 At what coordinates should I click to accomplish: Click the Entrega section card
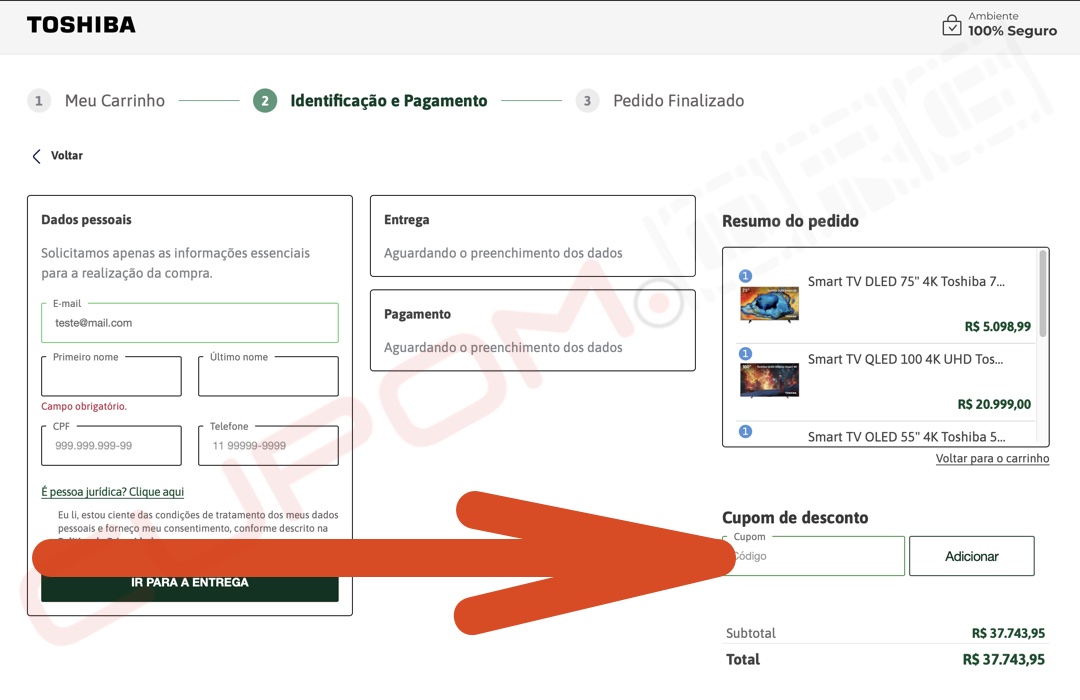tap(532, 236)
